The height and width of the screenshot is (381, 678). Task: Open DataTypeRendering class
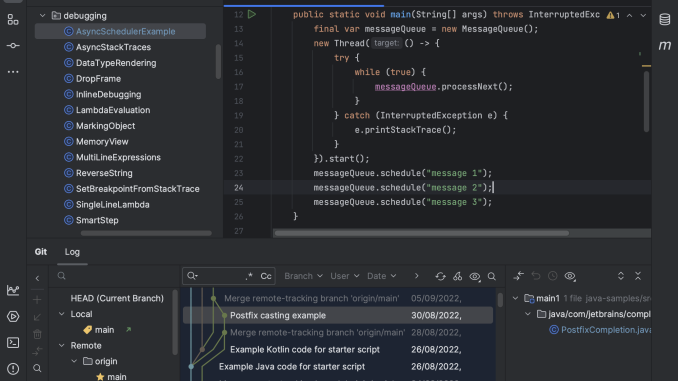116,63
